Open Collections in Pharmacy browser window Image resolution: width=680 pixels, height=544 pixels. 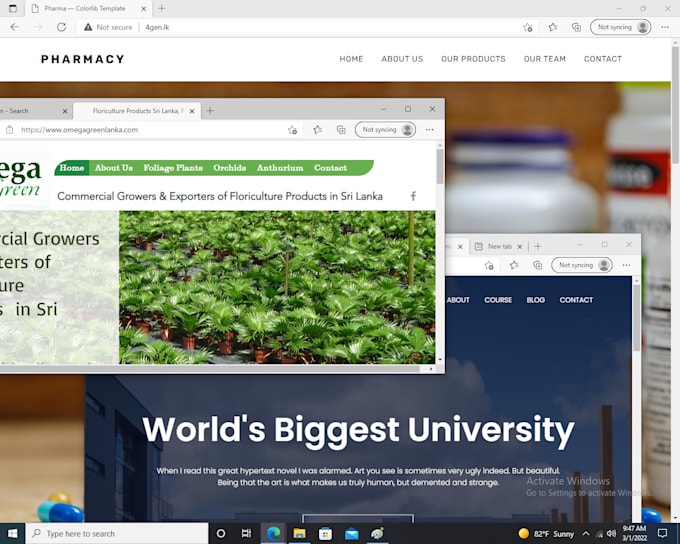tap(576, 27)
